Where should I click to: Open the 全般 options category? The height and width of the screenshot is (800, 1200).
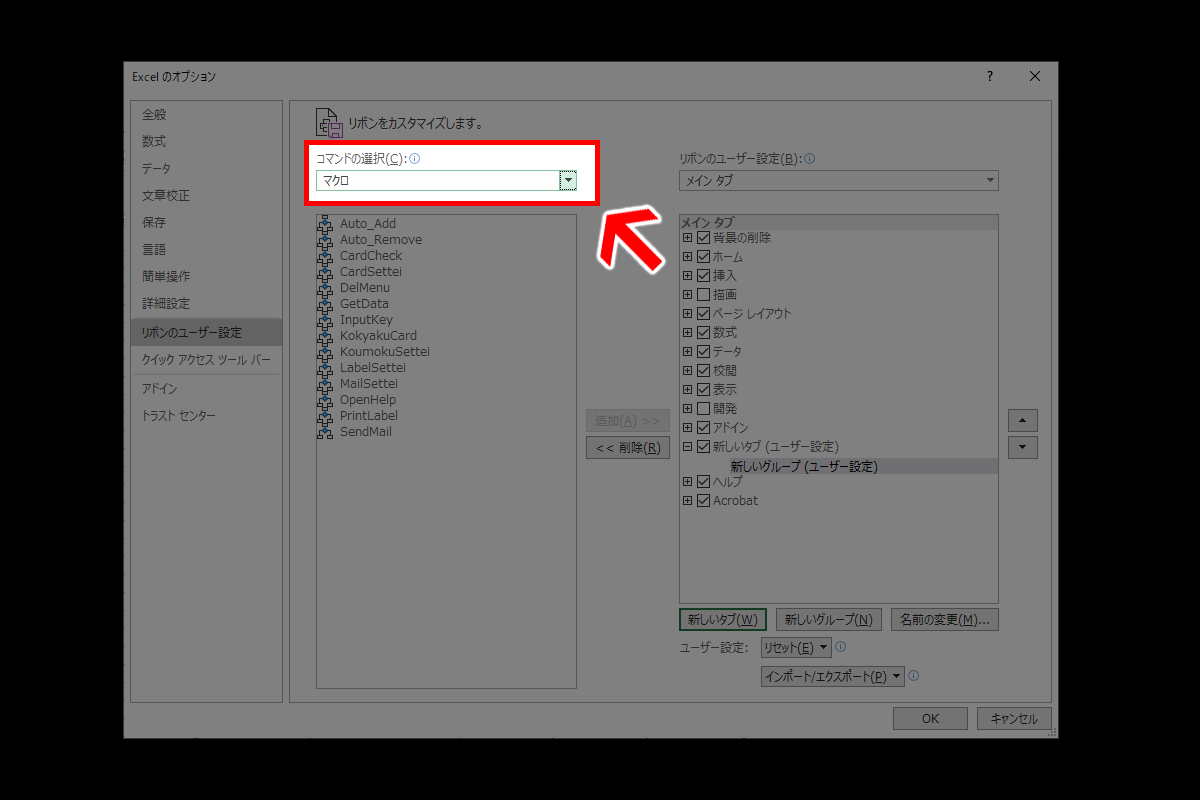(206, 115)
